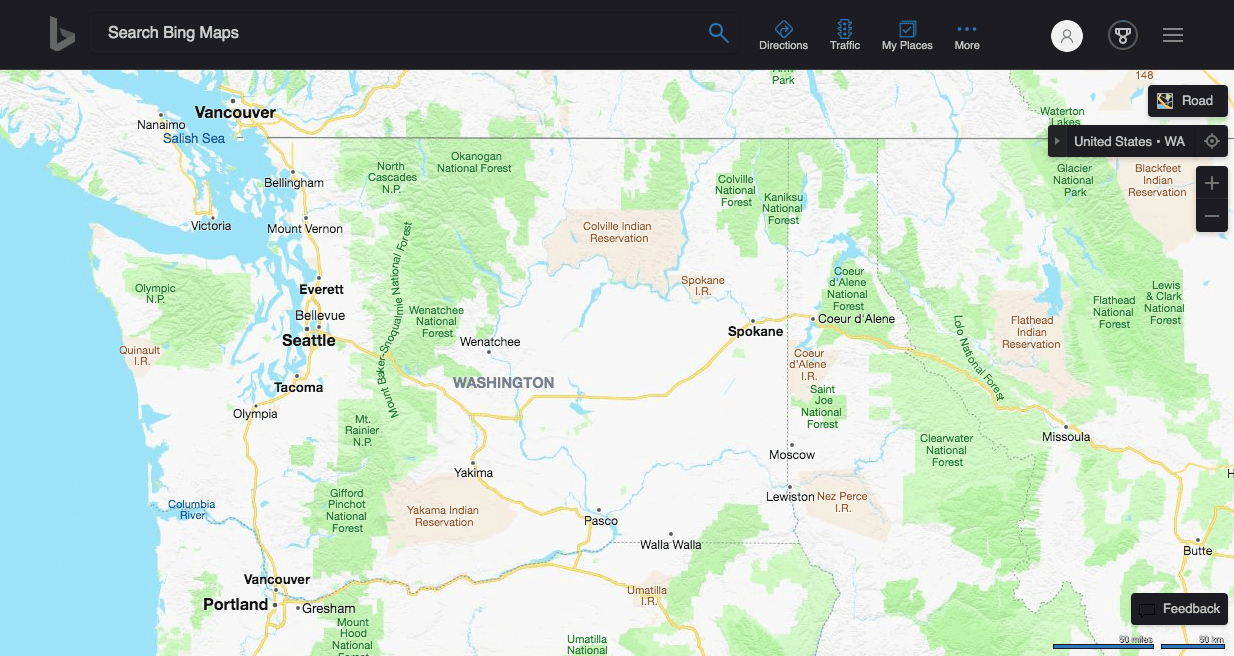
Task: Click the Gresham label
Action: coord(329,608)
